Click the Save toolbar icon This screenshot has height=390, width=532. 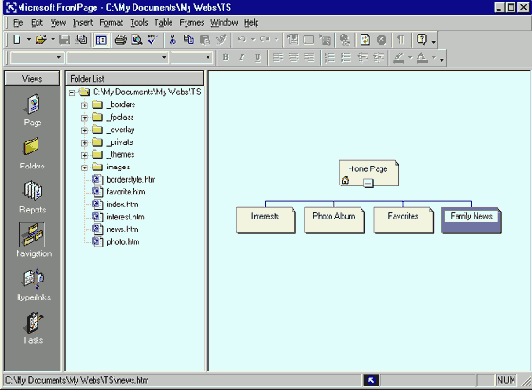[64, 40]
